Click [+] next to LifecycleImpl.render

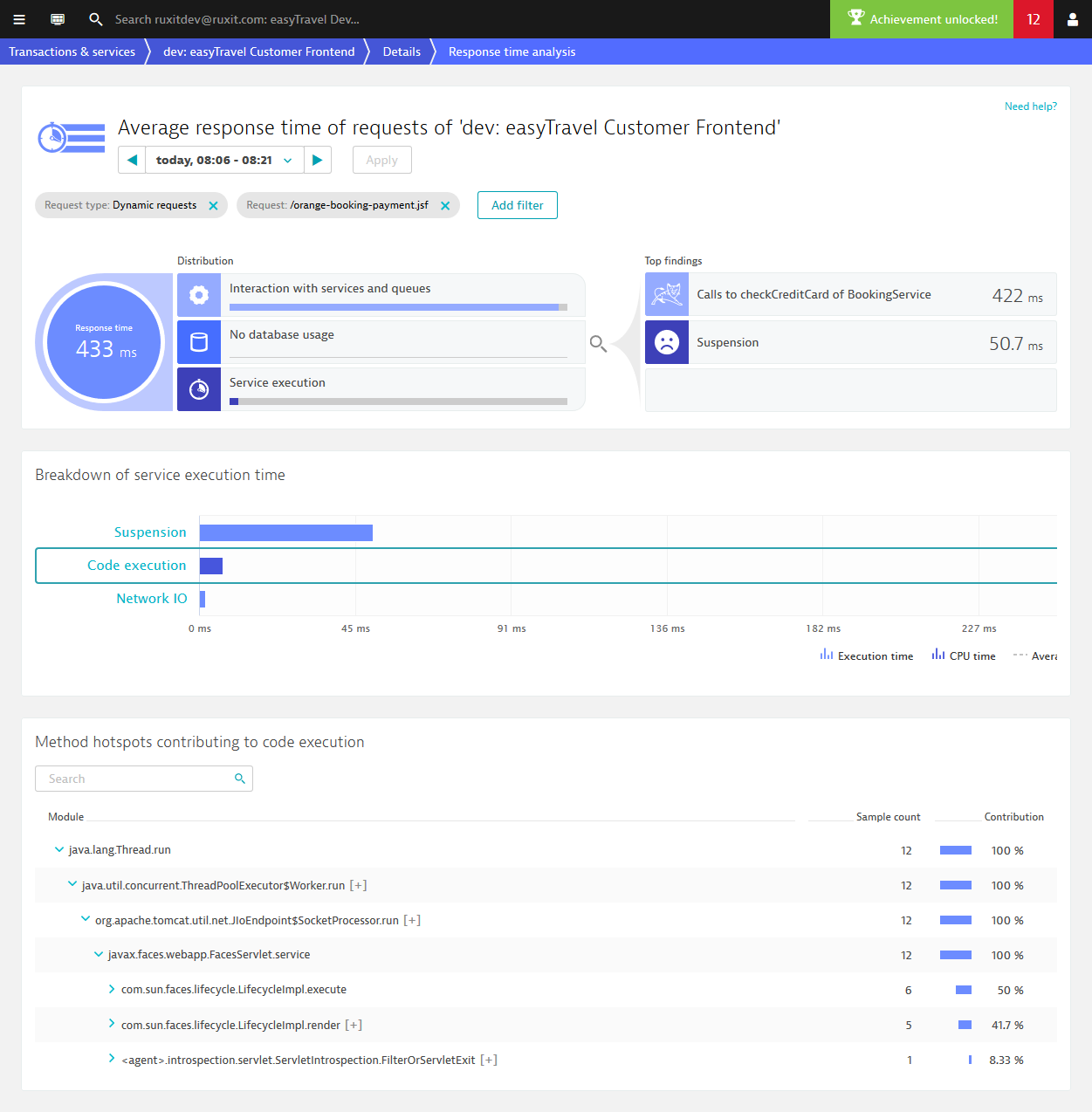[354, 1025]
